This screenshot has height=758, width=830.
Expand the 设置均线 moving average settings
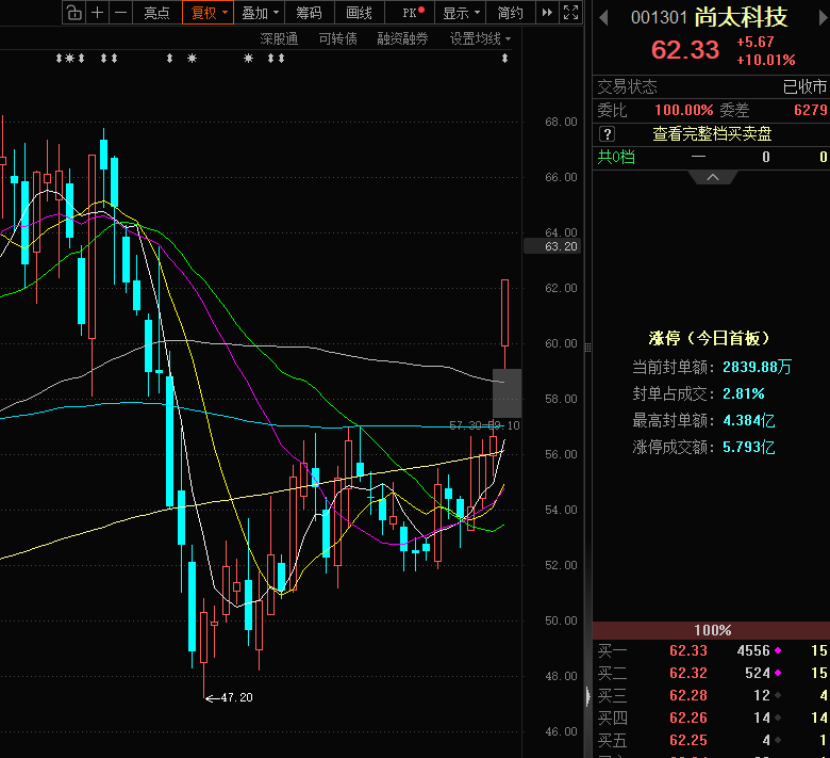[x=480, y=39]
